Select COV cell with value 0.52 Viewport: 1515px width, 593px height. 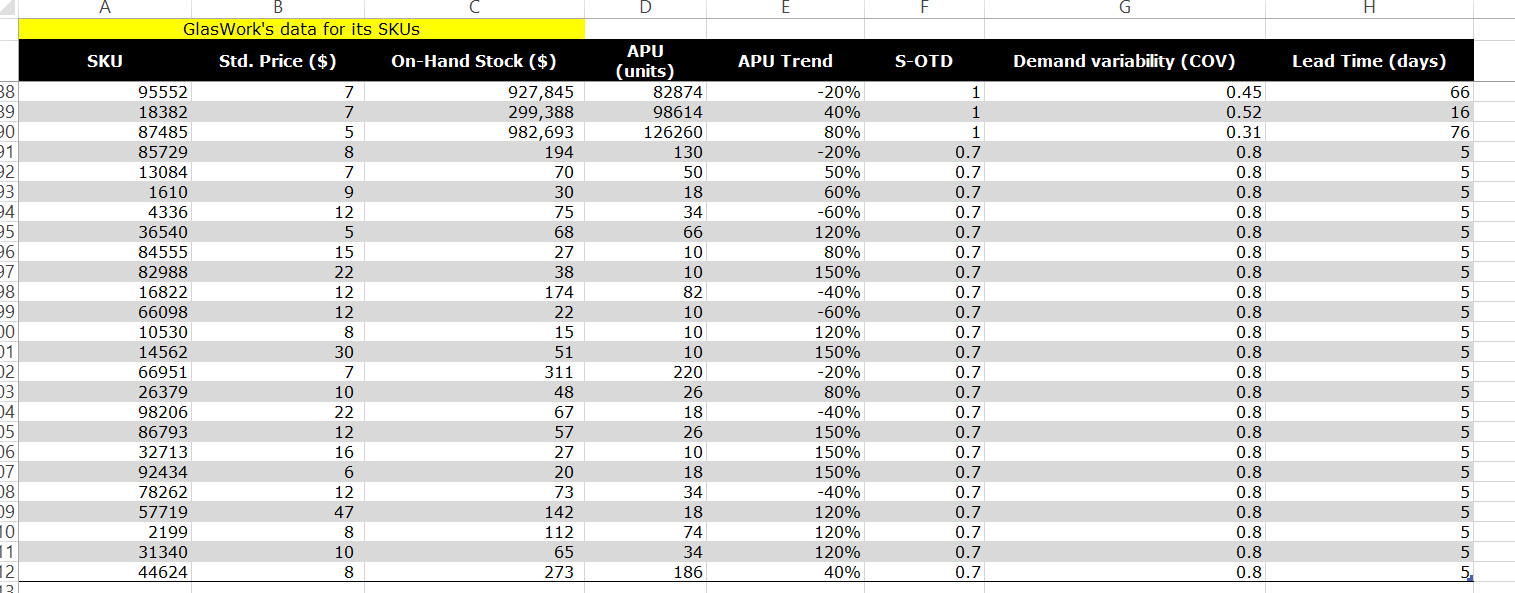(1125, 112)
